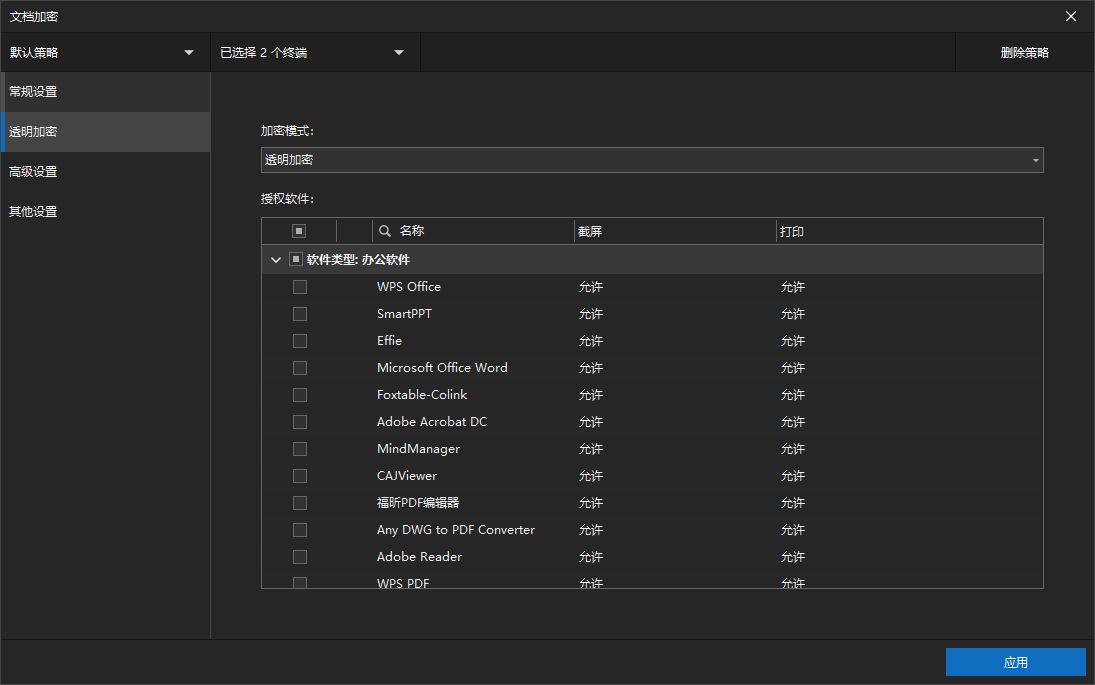The image size is (1095, 685).
Task: Check the Adobe Acrobat DC checkbox
Action: pos(300,422)
